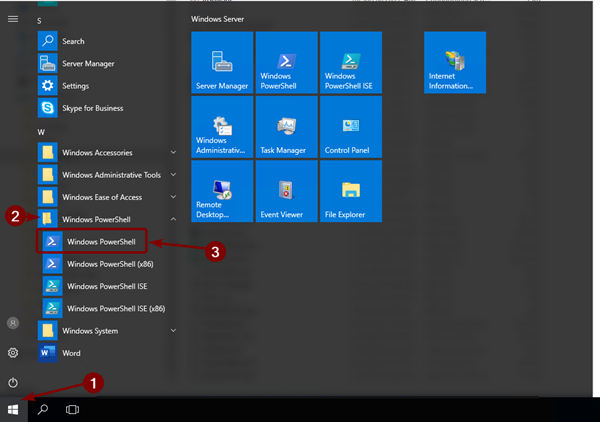The width and height of the screenshot is (600, 422).
Task: Click the Windows Server group title
Action: (x=217, y=19)
